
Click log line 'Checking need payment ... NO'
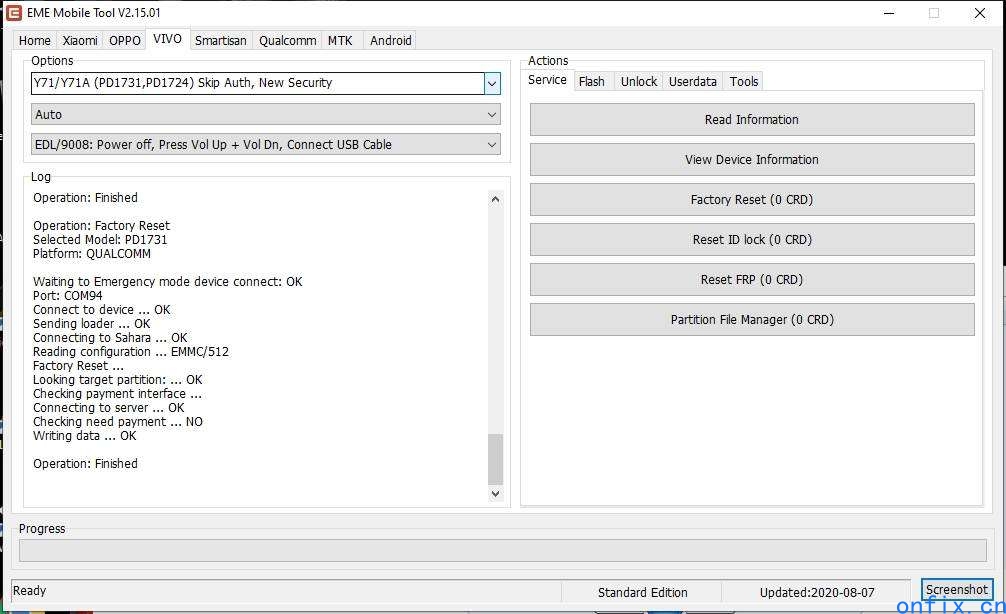coord(118,422)
